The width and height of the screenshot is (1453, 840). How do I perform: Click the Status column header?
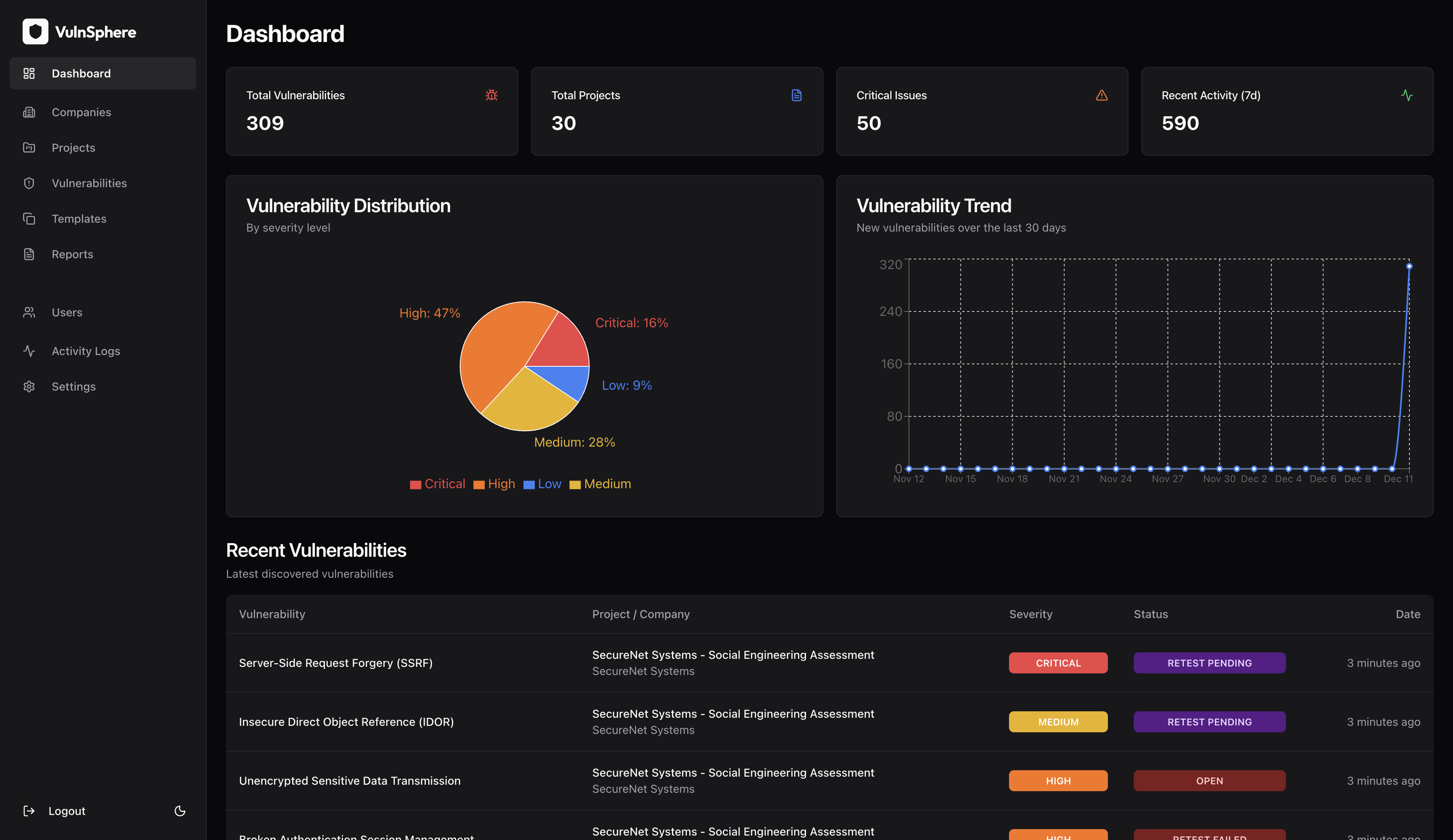point(1151,614)
